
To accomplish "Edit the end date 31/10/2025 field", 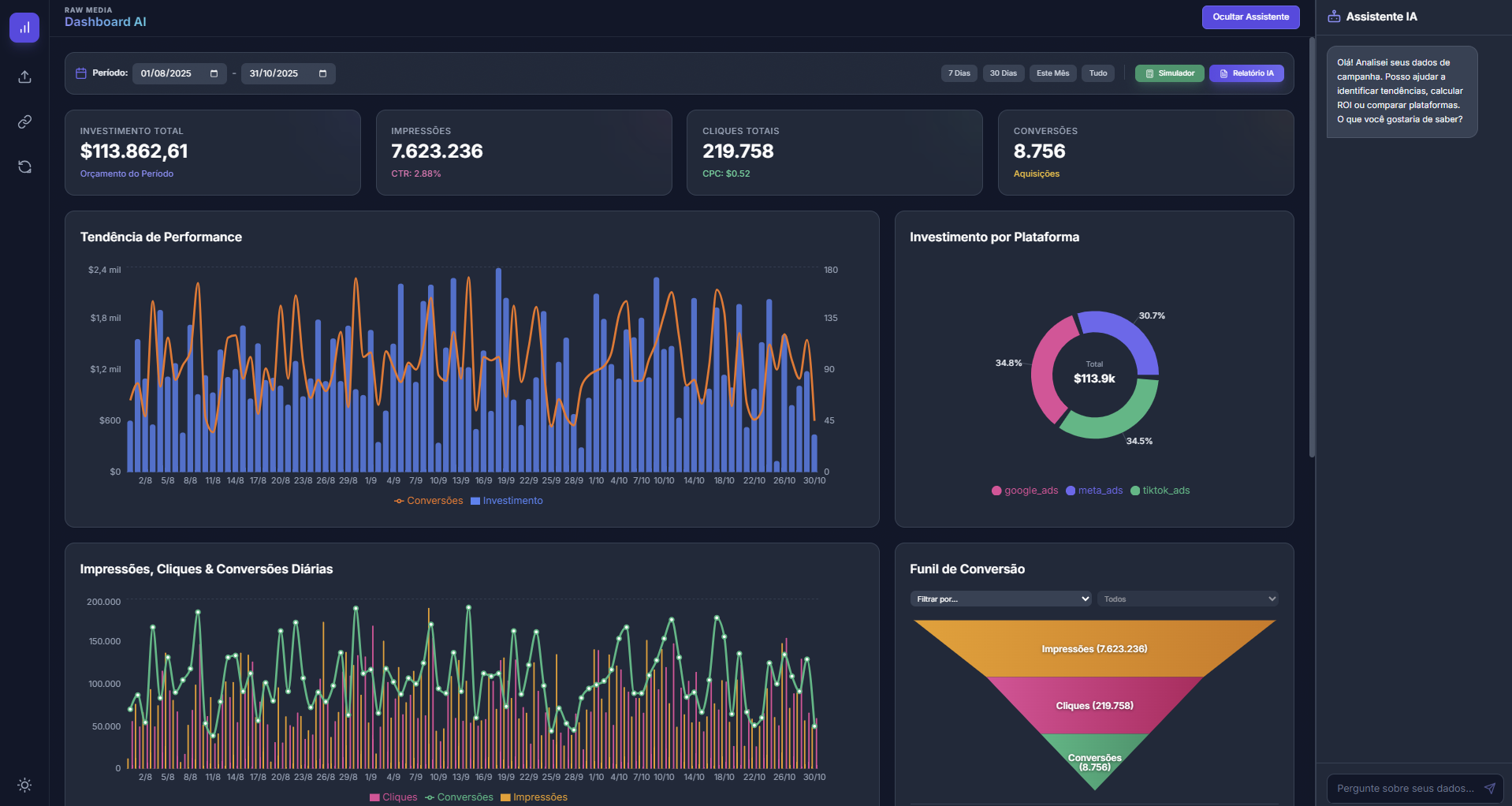I will tap(288, 73).
